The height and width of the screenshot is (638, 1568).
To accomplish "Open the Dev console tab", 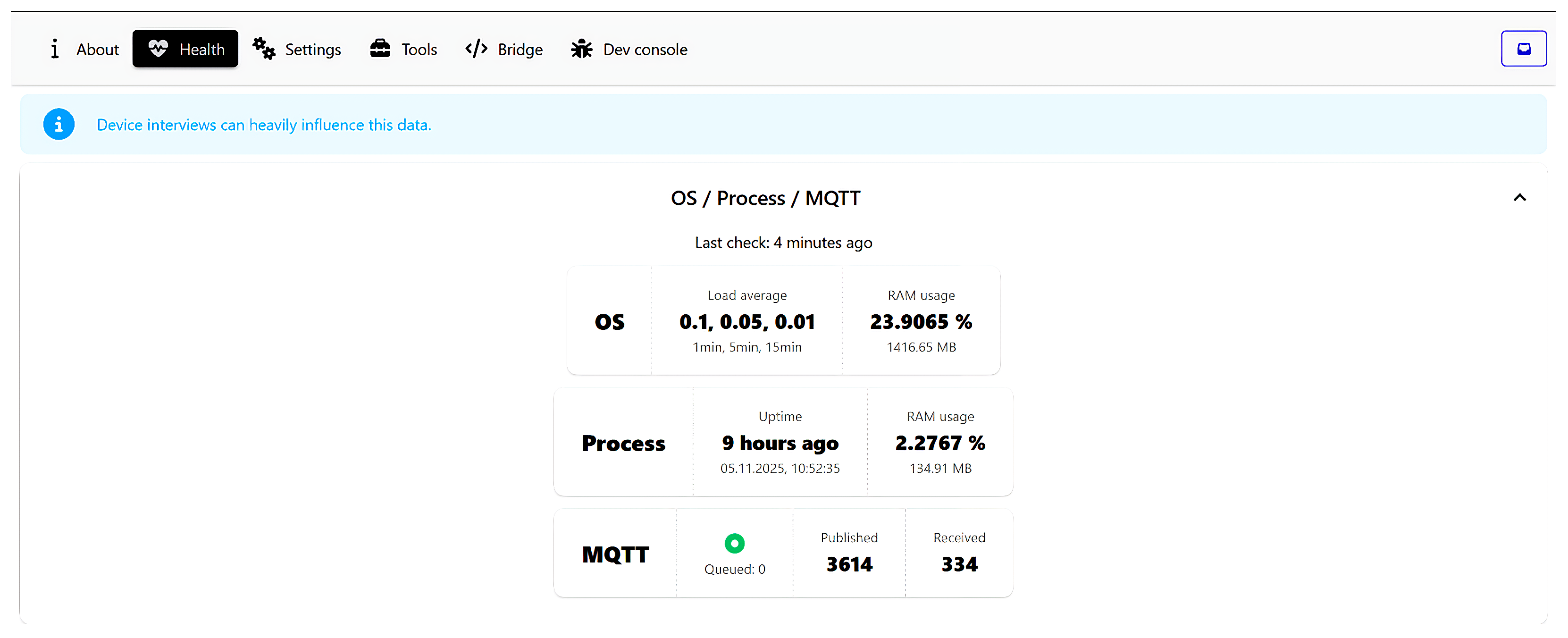I will pyautogui.click(x=645, y=49).
